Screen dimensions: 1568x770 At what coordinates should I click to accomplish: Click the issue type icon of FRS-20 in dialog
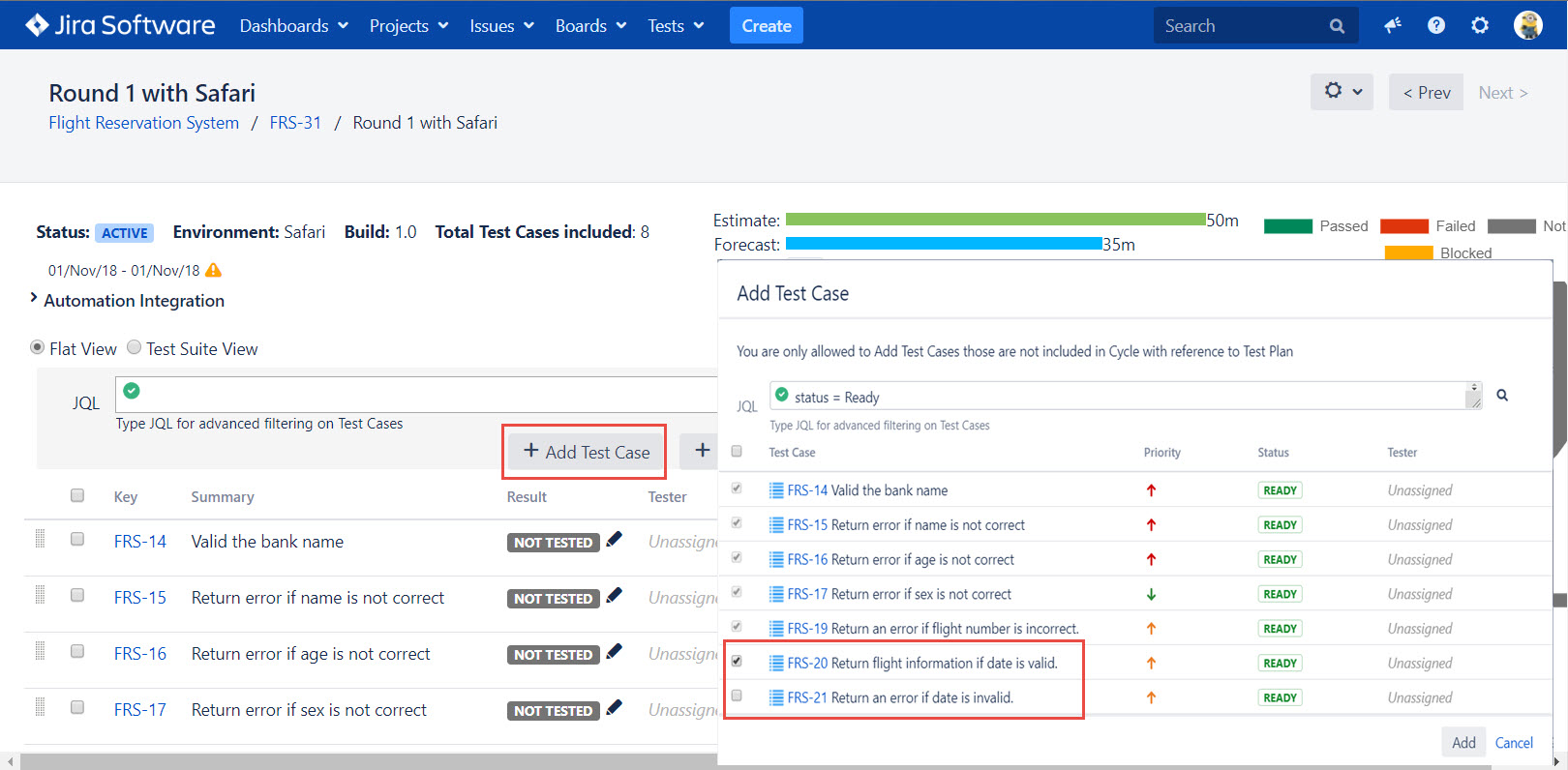coord(776,663)
